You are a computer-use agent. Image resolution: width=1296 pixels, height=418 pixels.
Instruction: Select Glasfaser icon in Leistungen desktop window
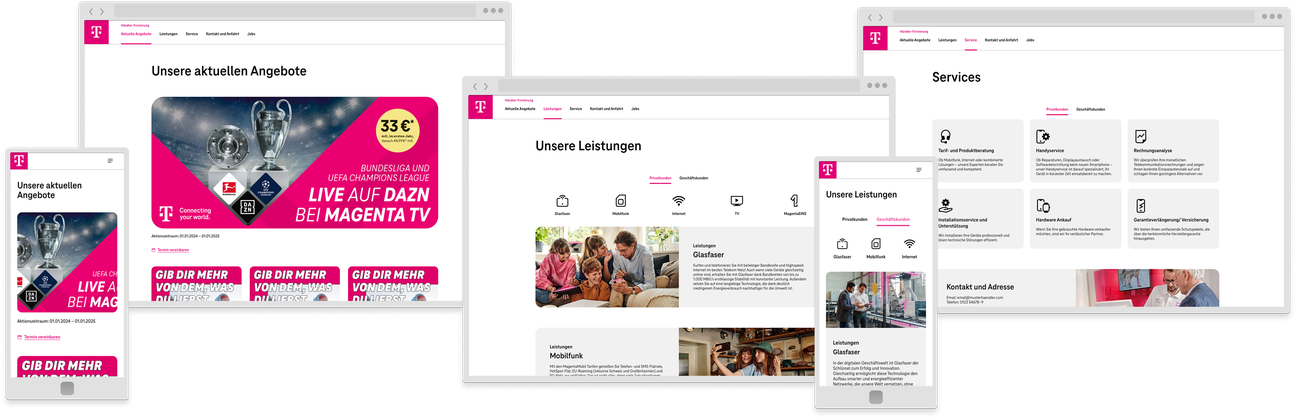pos(562,201)
